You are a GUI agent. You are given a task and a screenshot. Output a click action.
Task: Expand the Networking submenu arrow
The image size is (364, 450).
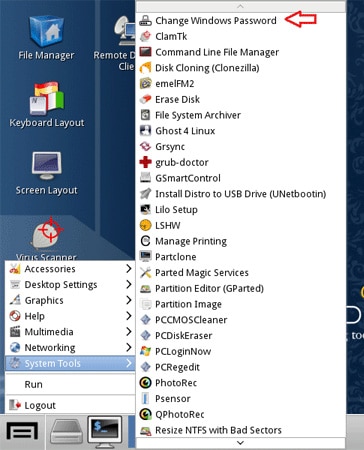(x=129, y=347)
